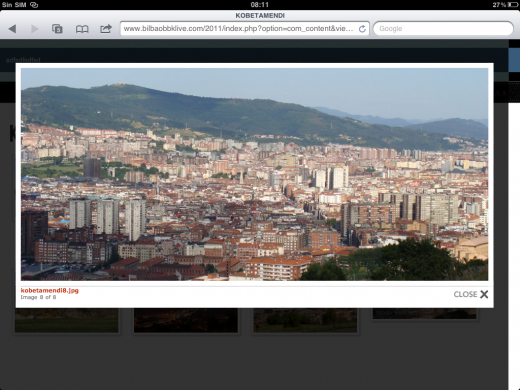Click the CLOSE text in the lightbox
The width and height of the screenshot is (520, 390).
click(x=465, y=294)
